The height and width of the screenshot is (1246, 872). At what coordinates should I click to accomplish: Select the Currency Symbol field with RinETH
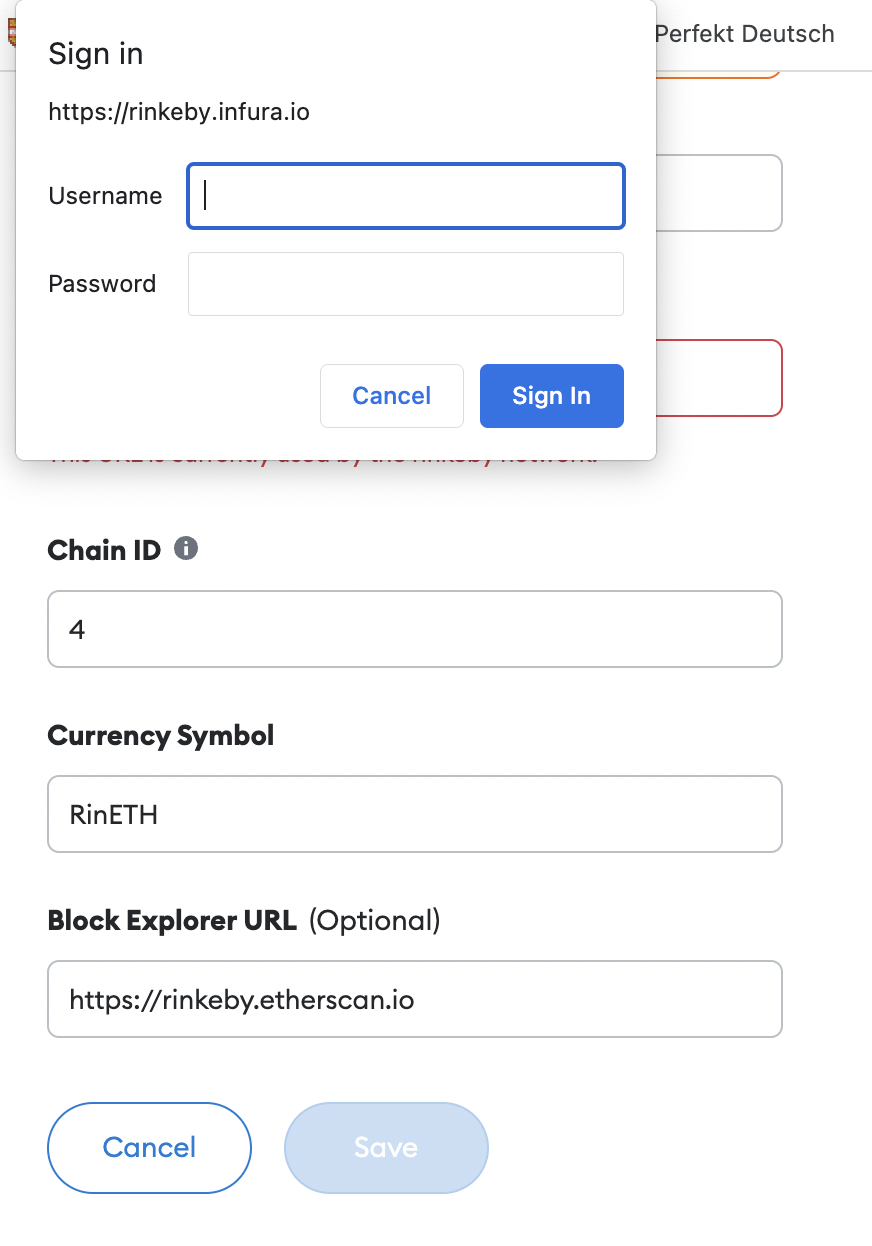pyautogui.click(x=414, y=814)
